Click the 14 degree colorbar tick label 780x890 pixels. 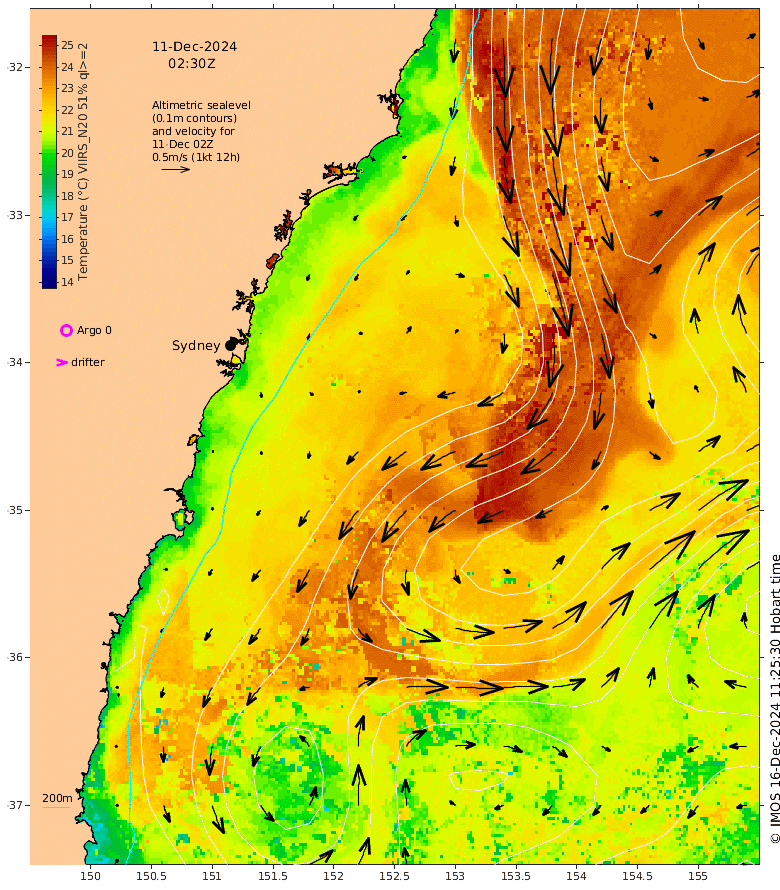click(x=68, y=282)
